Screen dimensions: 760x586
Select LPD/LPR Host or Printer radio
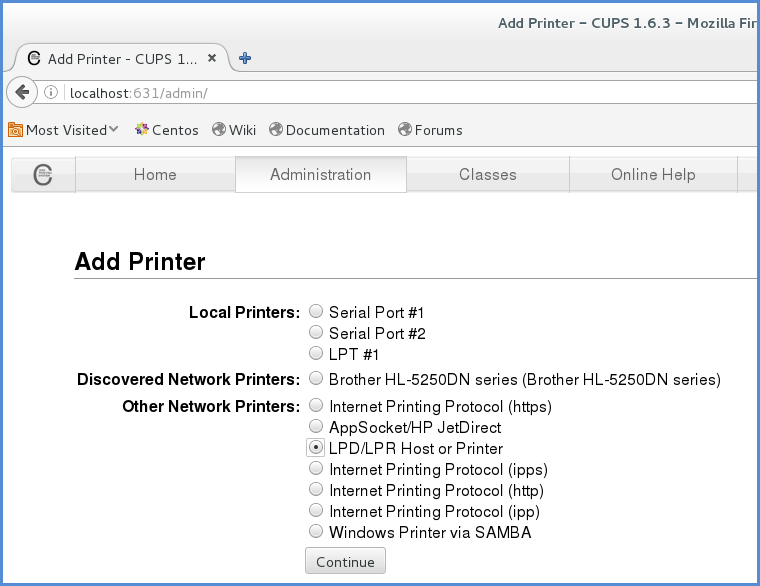316,447
